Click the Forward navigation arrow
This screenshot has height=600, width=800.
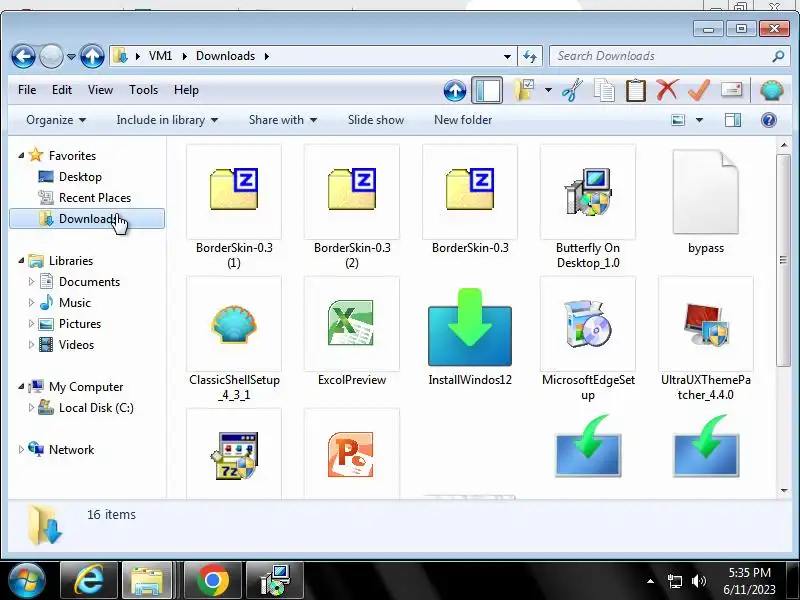click(51, 56)
